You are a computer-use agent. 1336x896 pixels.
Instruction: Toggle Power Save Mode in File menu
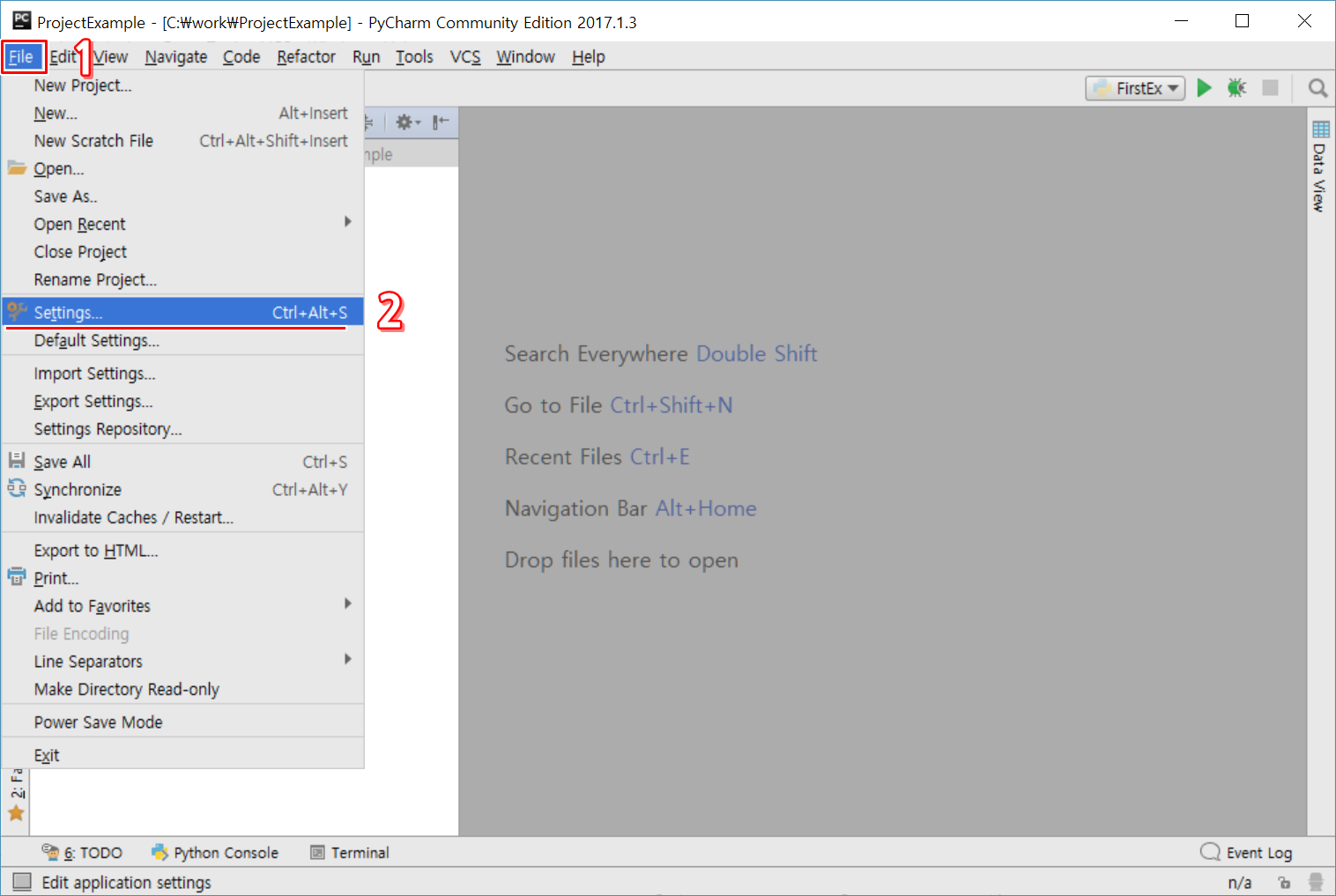[99, 722]
